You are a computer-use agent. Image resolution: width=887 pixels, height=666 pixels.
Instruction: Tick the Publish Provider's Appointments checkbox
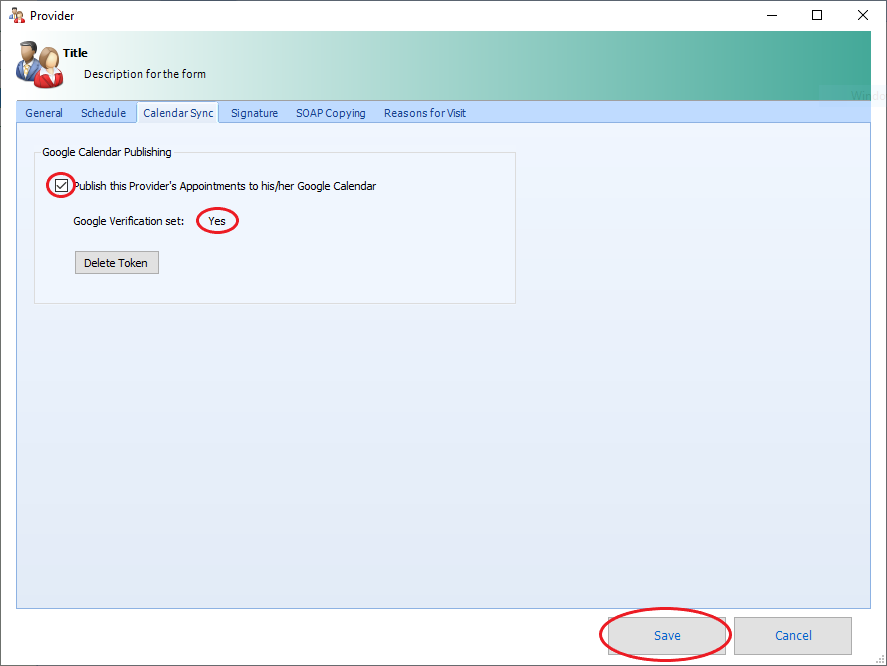pos(62,186)
